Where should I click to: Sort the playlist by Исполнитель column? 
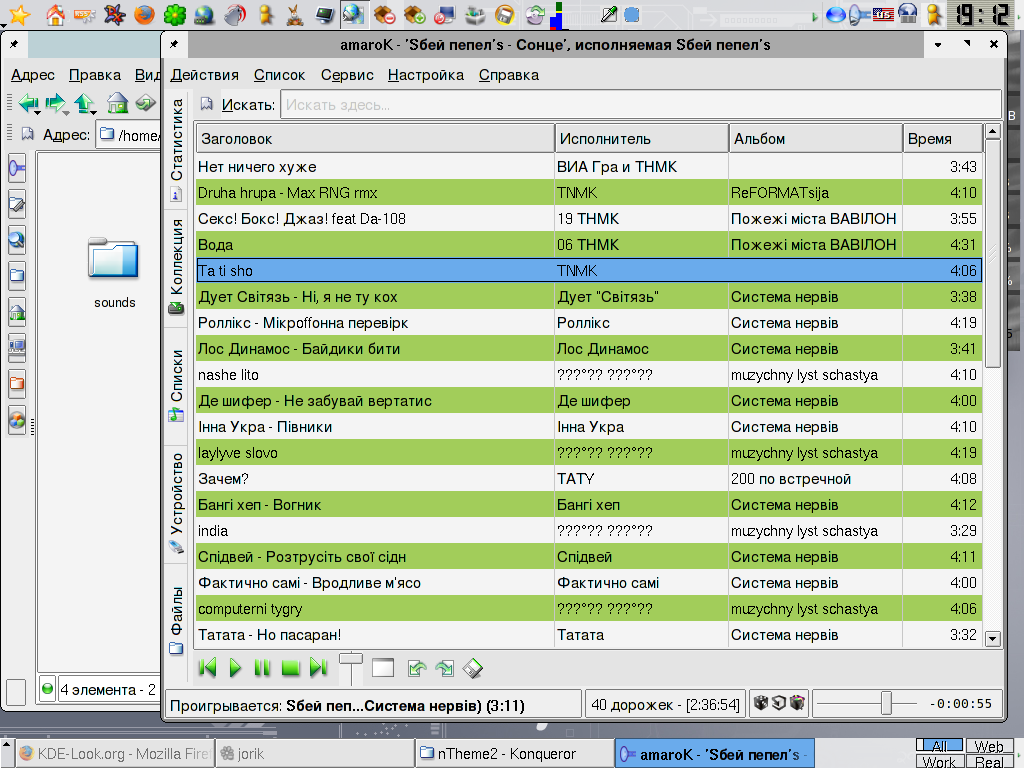(642, 138)
